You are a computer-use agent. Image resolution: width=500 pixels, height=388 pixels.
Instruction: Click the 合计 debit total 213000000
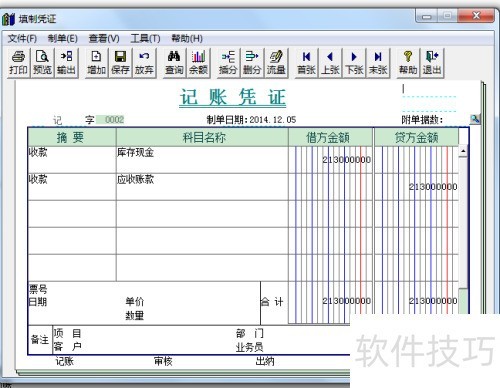pyautogui.click(x=346, y=301)
